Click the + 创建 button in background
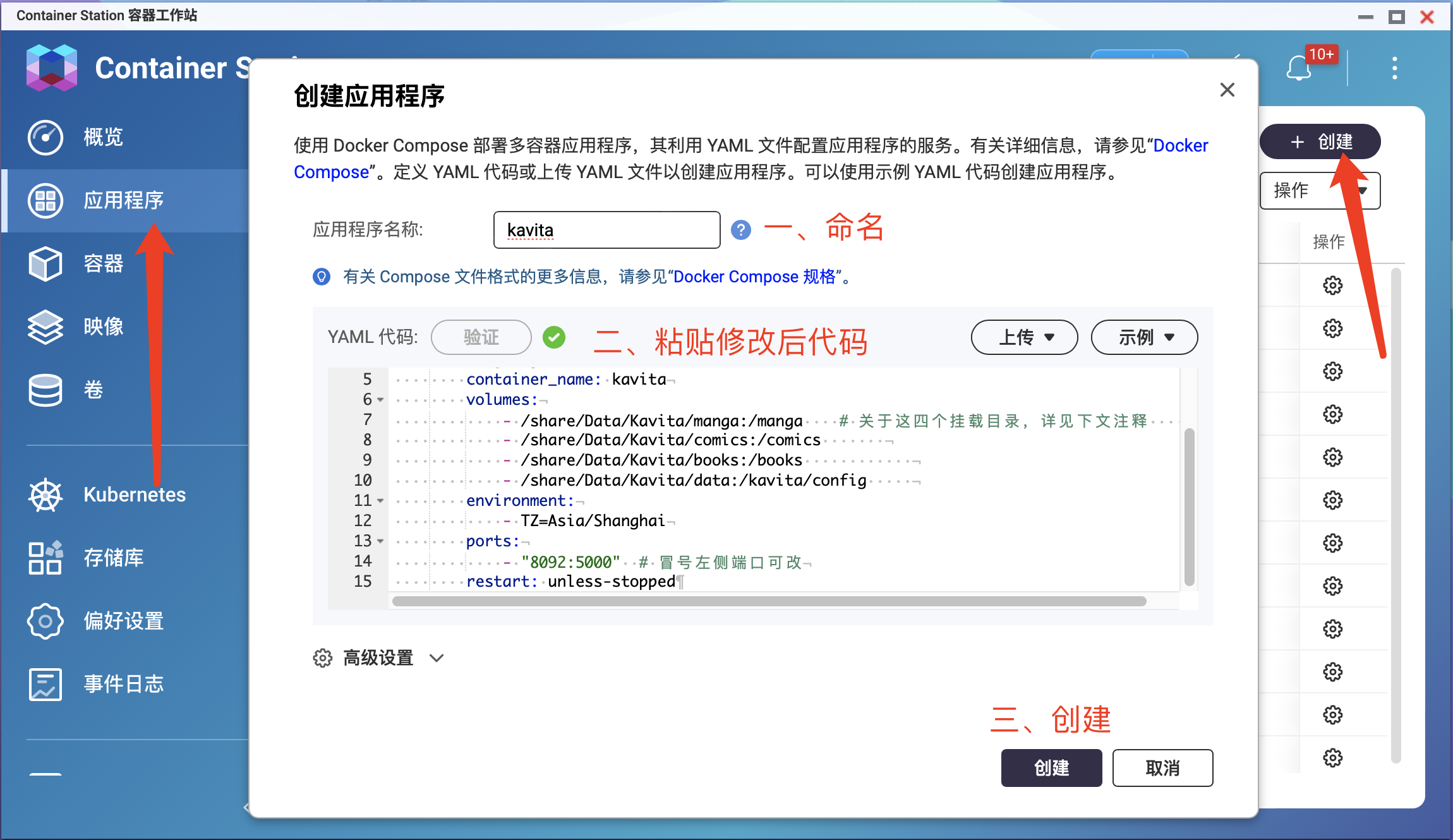This screenshot has height=840, width=1453. point(1320,141)
